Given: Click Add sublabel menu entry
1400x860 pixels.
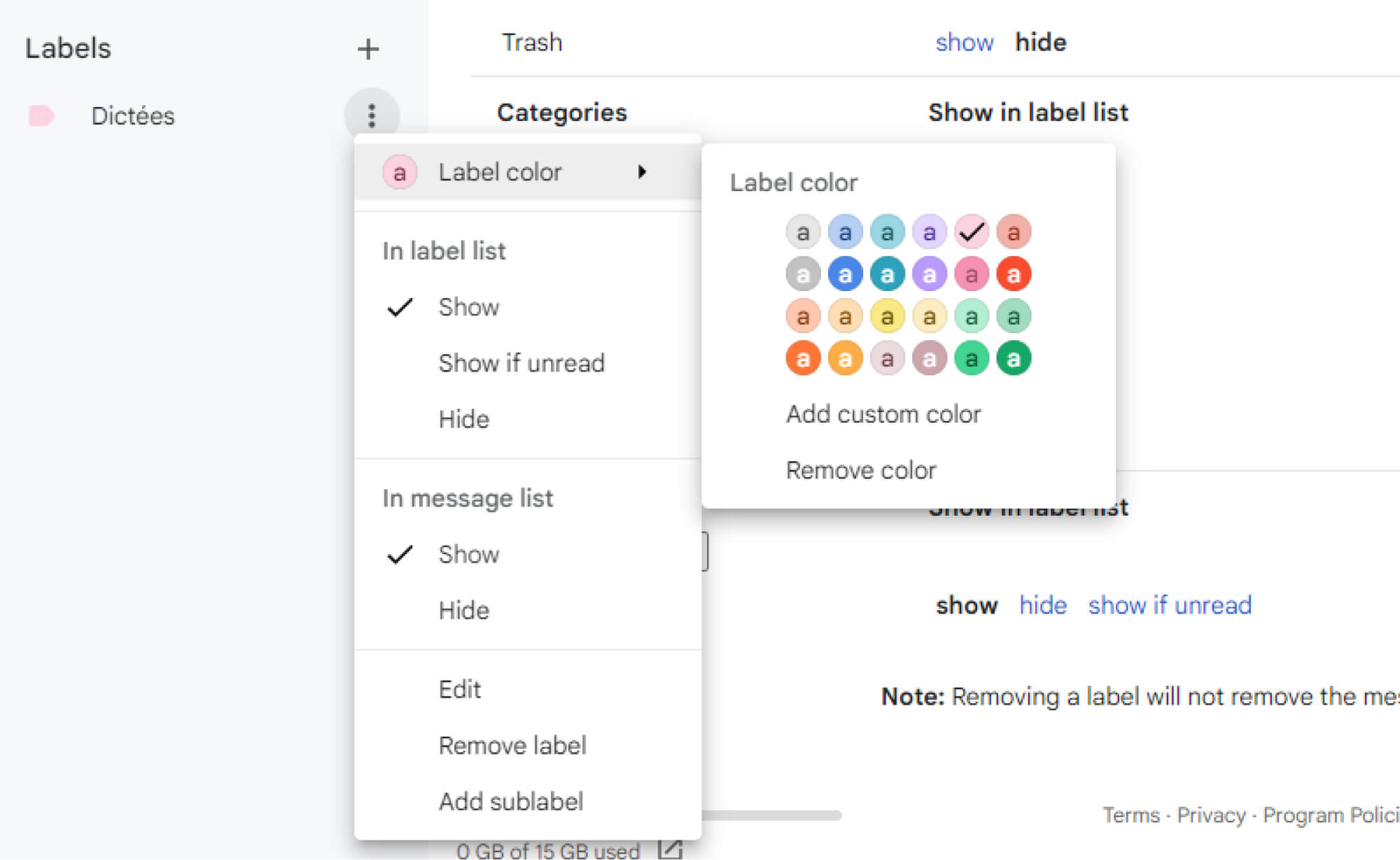Looking at the screenshot, I should click(510, 801).
